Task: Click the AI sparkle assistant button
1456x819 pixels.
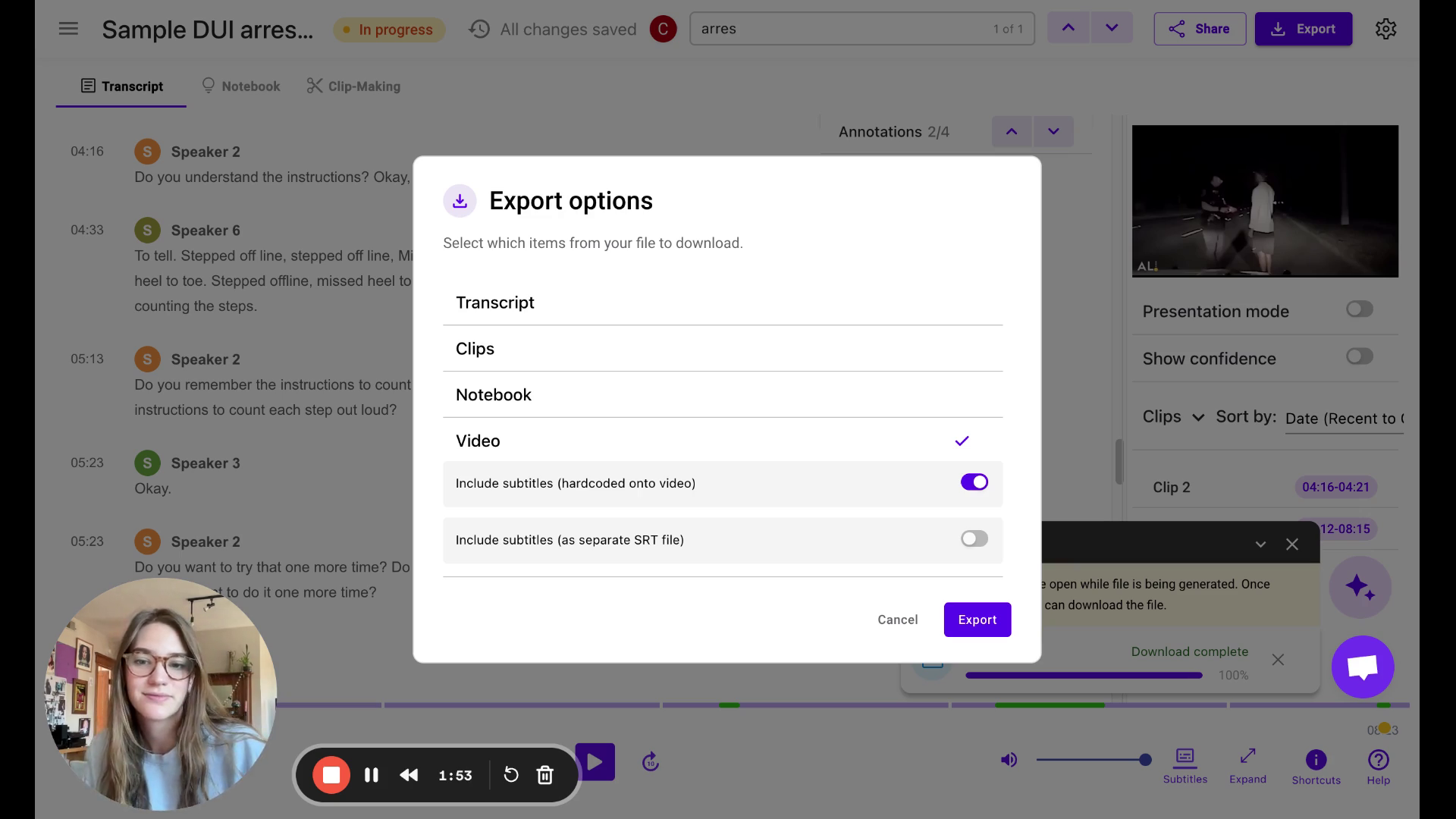Action: click(1360, 587)
